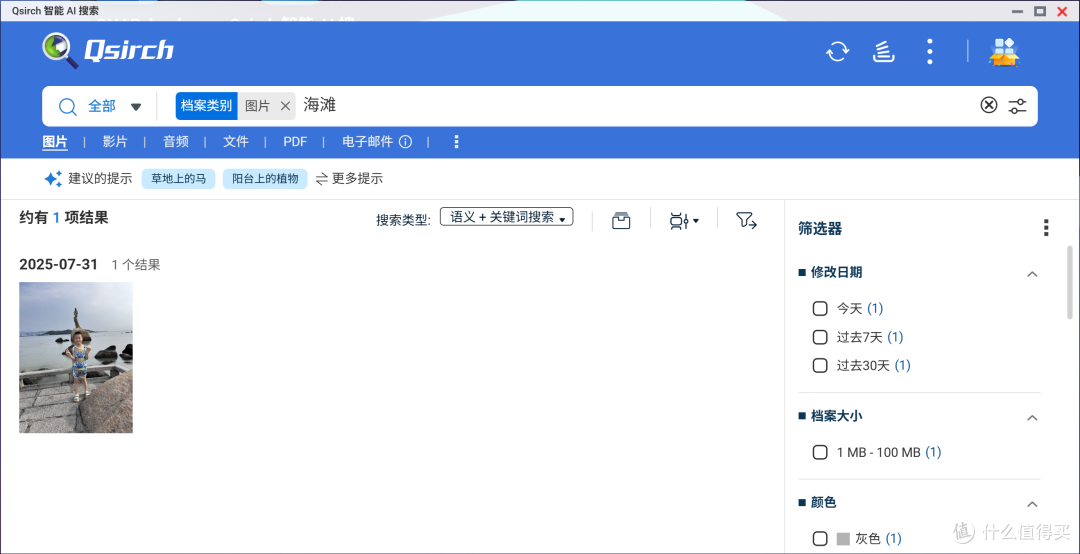Open the view settings dropdown icon
This screenshot has height=554, width=1080.
(684, 220)
